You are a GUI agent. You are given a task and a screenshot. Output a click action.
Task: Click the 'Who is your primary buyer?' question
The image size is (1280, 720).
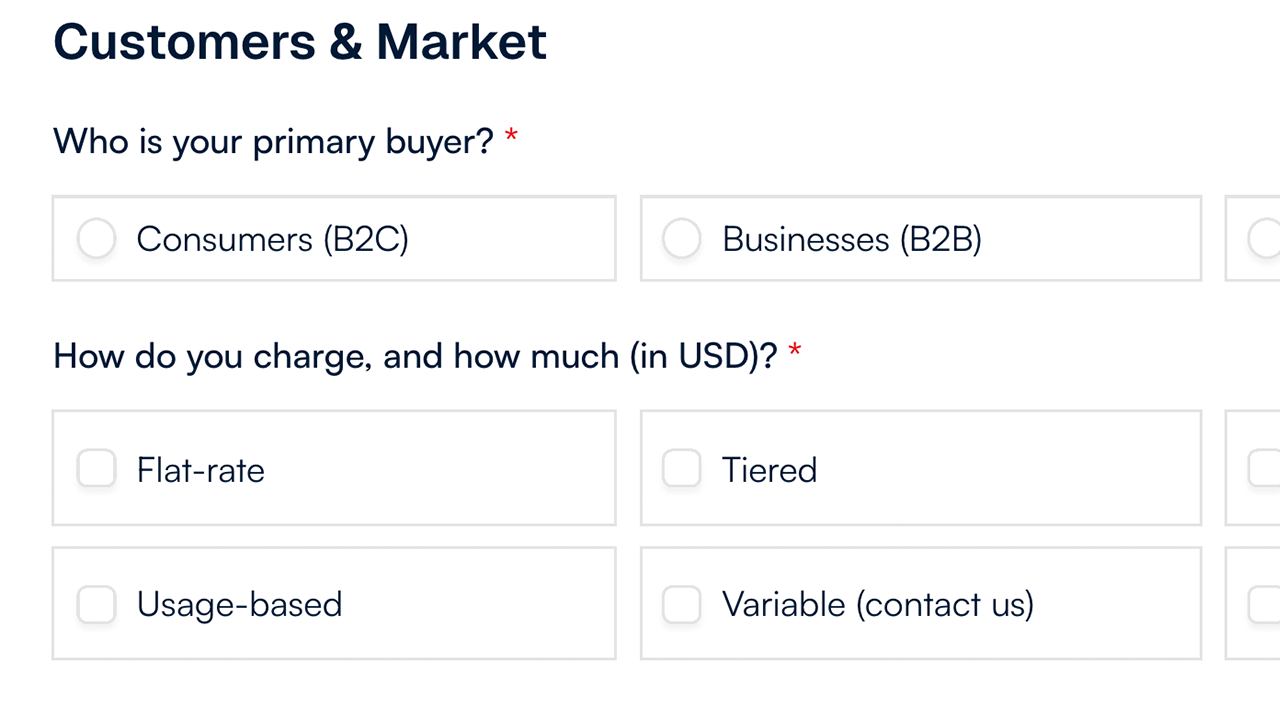[x=273, y=141]
